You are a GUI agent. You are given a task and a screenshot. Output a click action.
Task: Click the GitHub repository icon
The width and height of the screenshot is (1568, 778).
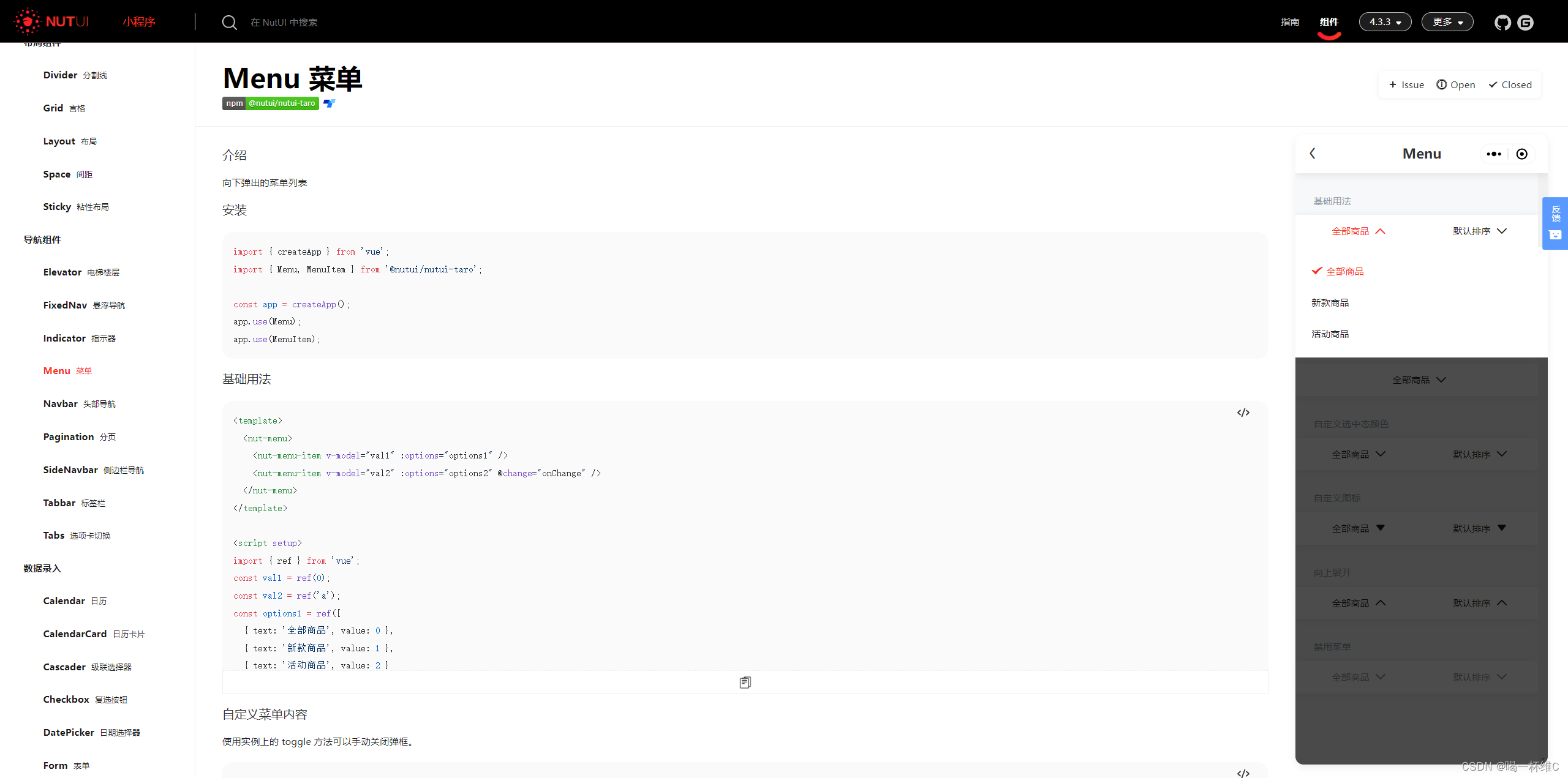pos(1502,21)
